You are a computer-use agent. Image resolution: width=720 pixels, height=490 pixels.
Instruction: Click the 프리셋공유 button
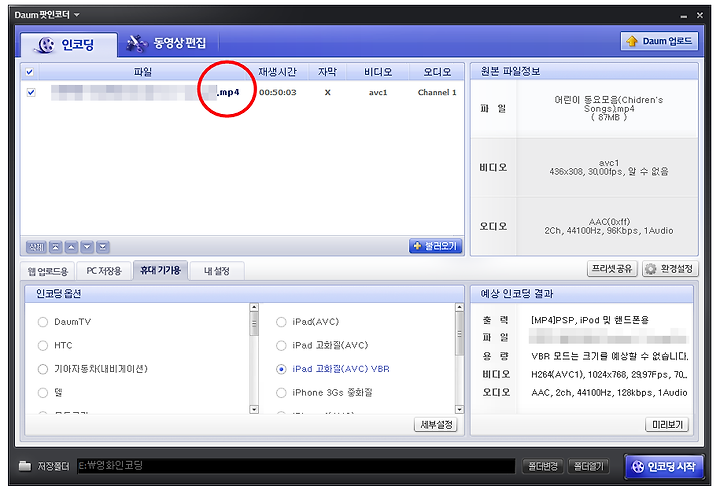click(612, 269)
